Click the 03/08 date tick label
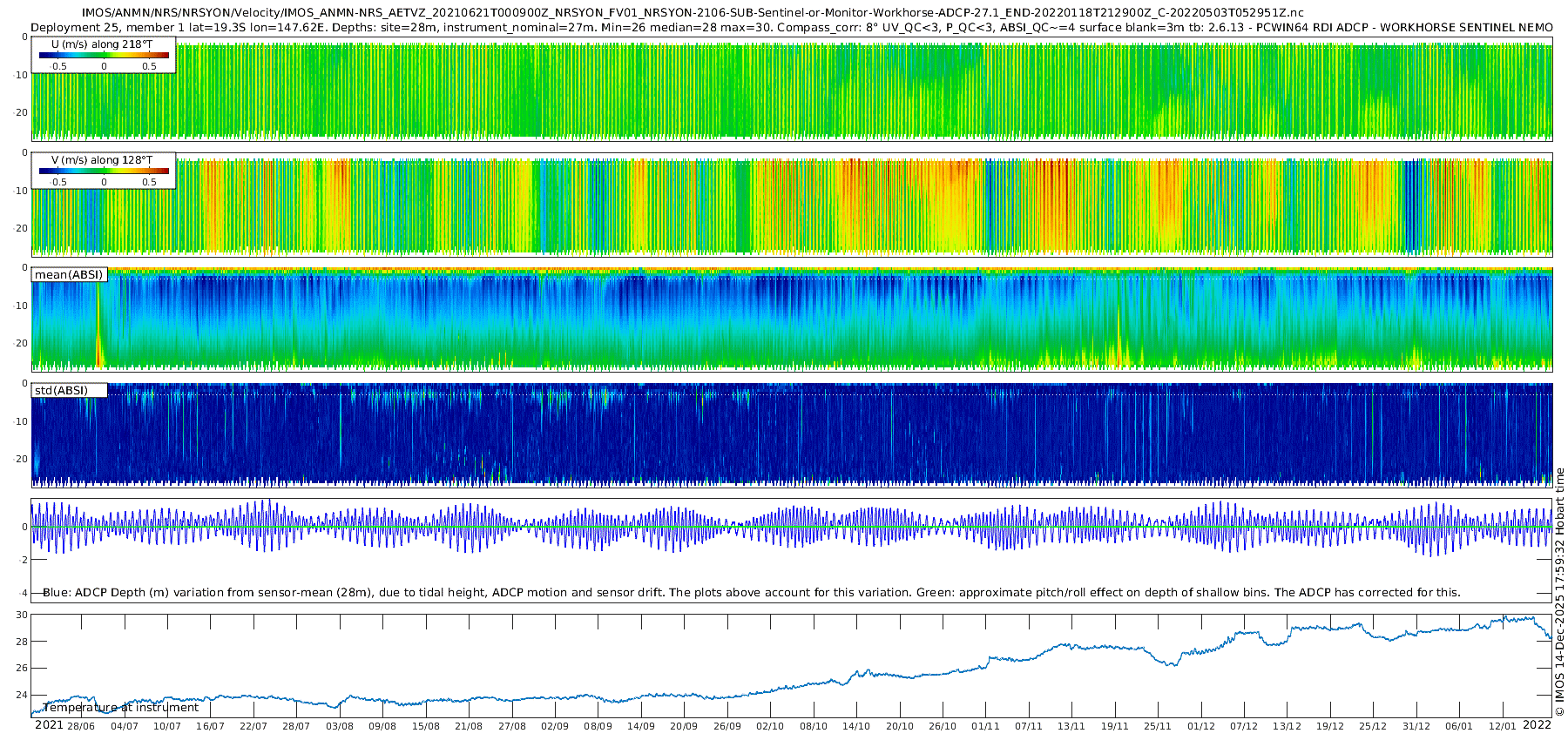This screenshot has width=1568, height=740. click(x=339, y=726)
